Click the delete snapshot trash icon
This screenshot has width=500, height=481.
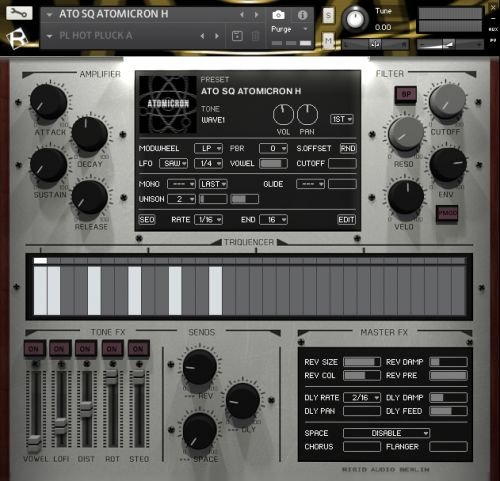coord(255,36)
